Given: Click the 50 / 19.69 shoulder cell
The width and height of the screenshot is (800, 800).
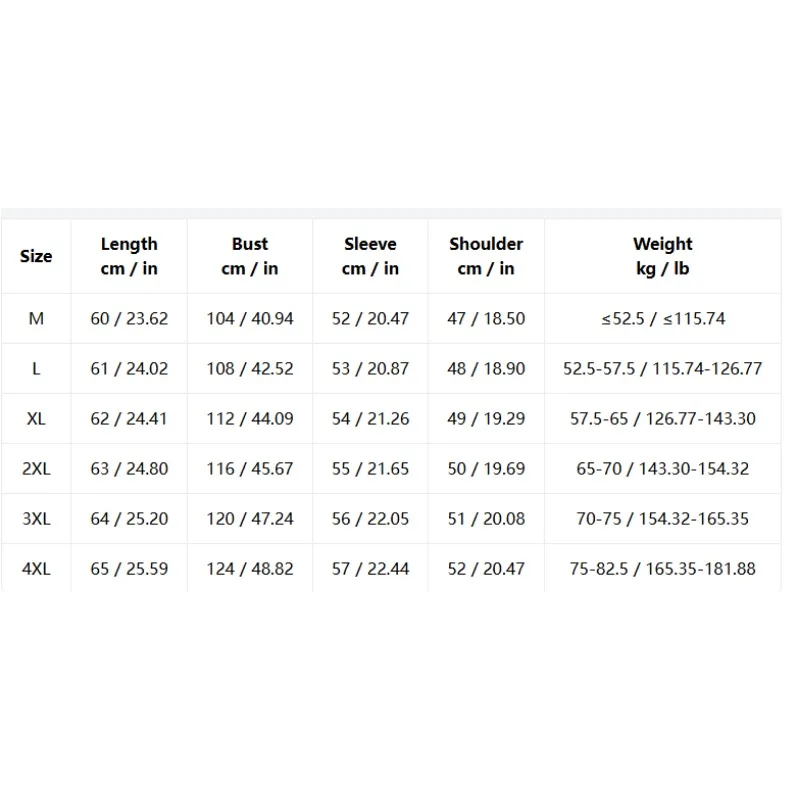Looking at the screenshot, I should pos(486,469).
